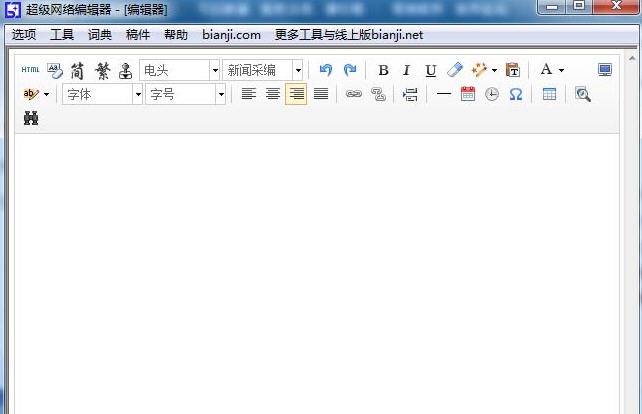Screen dimensions: 642x414
Task: Click the stamp icon next to 繁
Action: pos(125,71)
